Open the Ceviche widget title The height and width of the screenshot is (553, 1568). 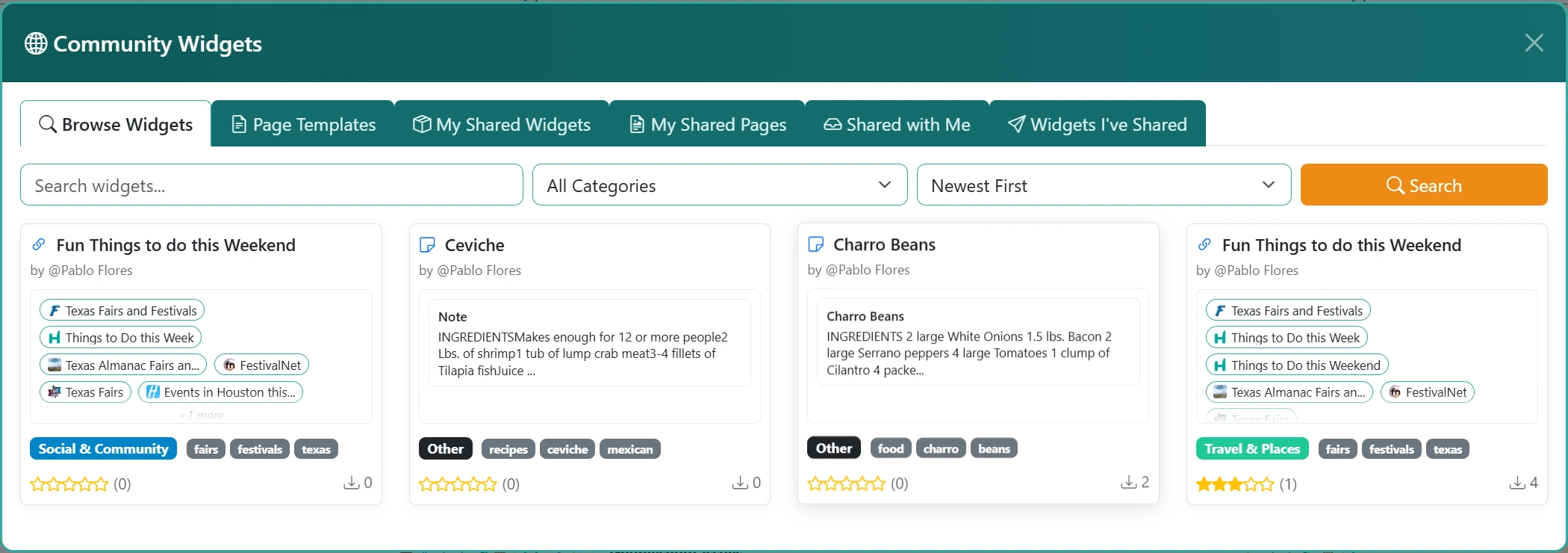[x=475, y=245]
